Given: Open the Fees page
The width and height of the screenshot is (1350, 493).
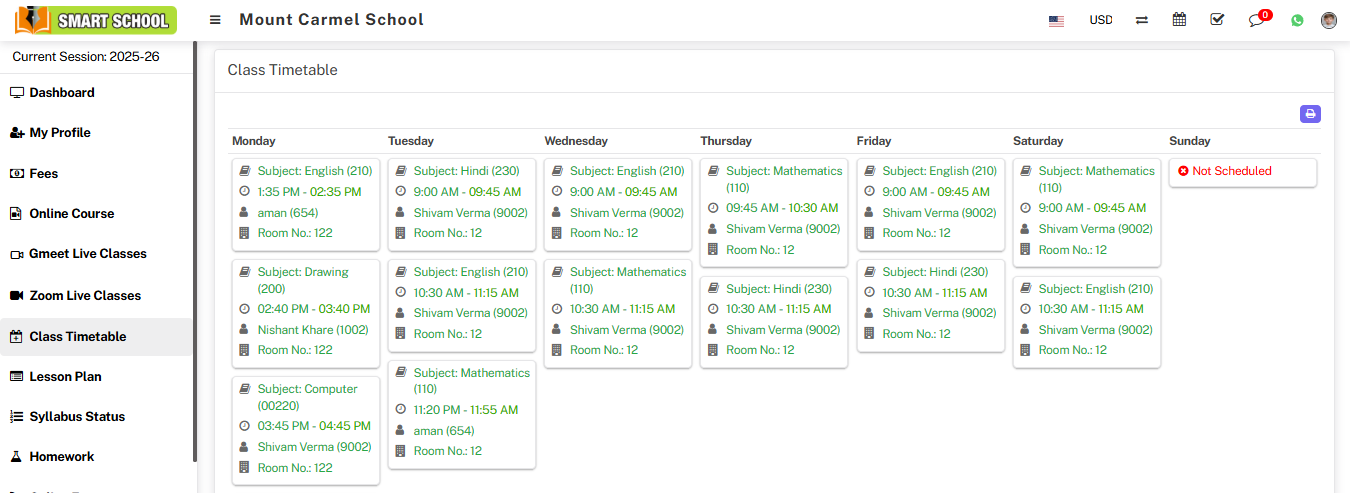Looking at the screenshot, I should click(98, 174).
